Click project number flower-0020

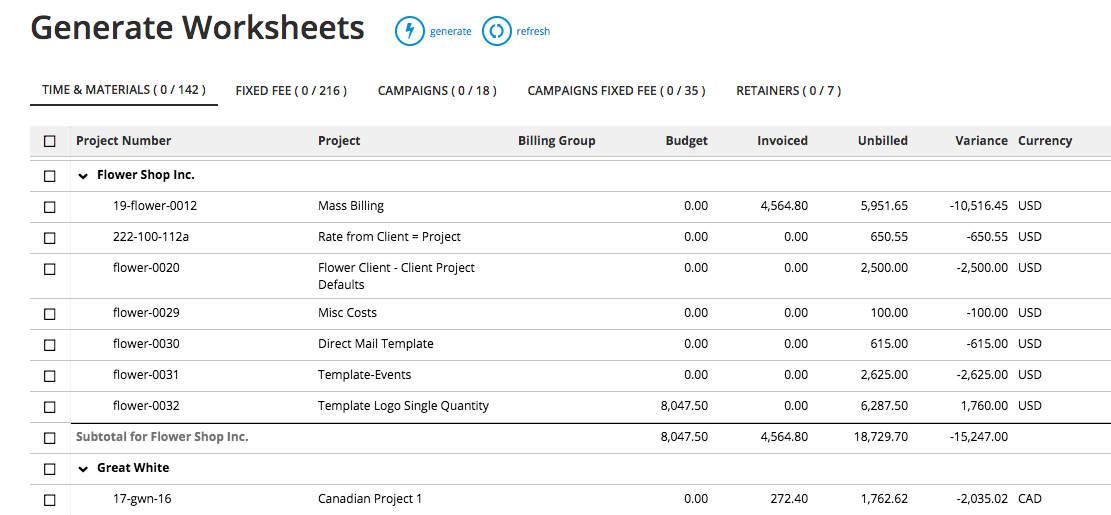(x=146, y=268)
